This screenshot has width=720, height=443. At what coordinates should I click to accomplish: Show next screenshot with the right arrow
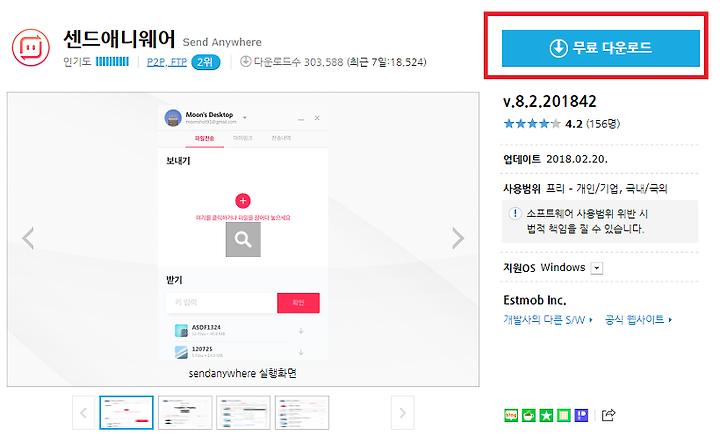point(457,238)
